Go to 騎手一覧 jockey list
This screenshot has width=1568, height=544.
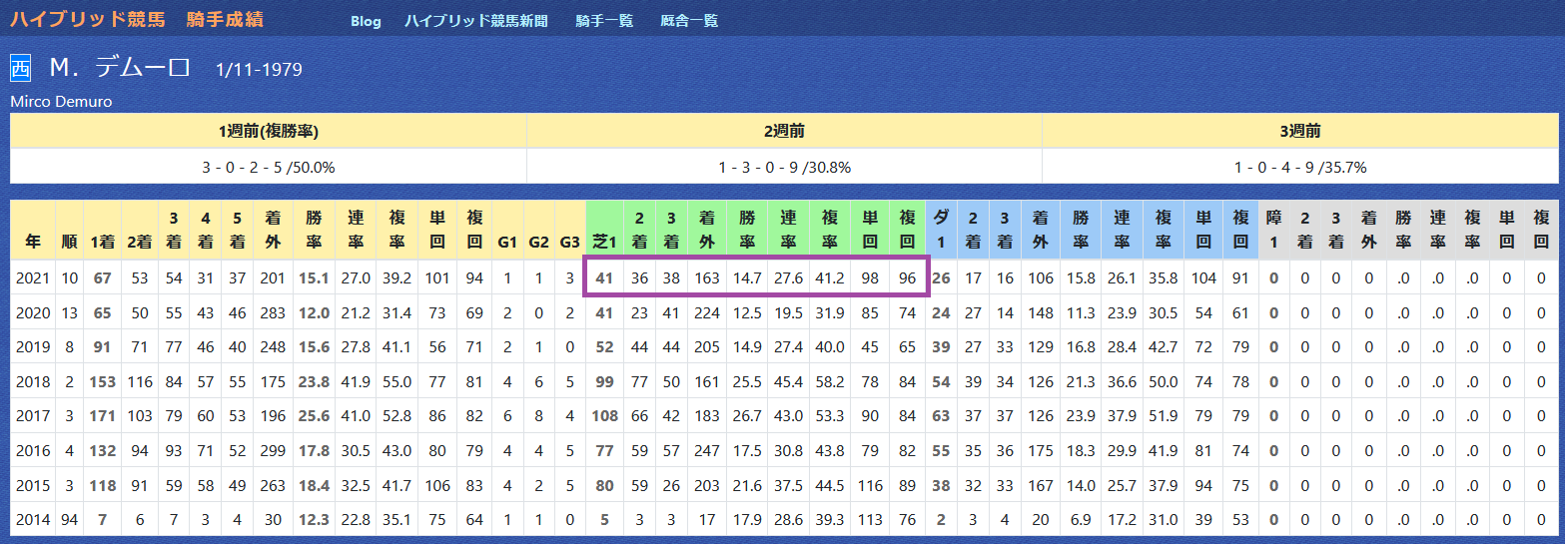[604, 21]
